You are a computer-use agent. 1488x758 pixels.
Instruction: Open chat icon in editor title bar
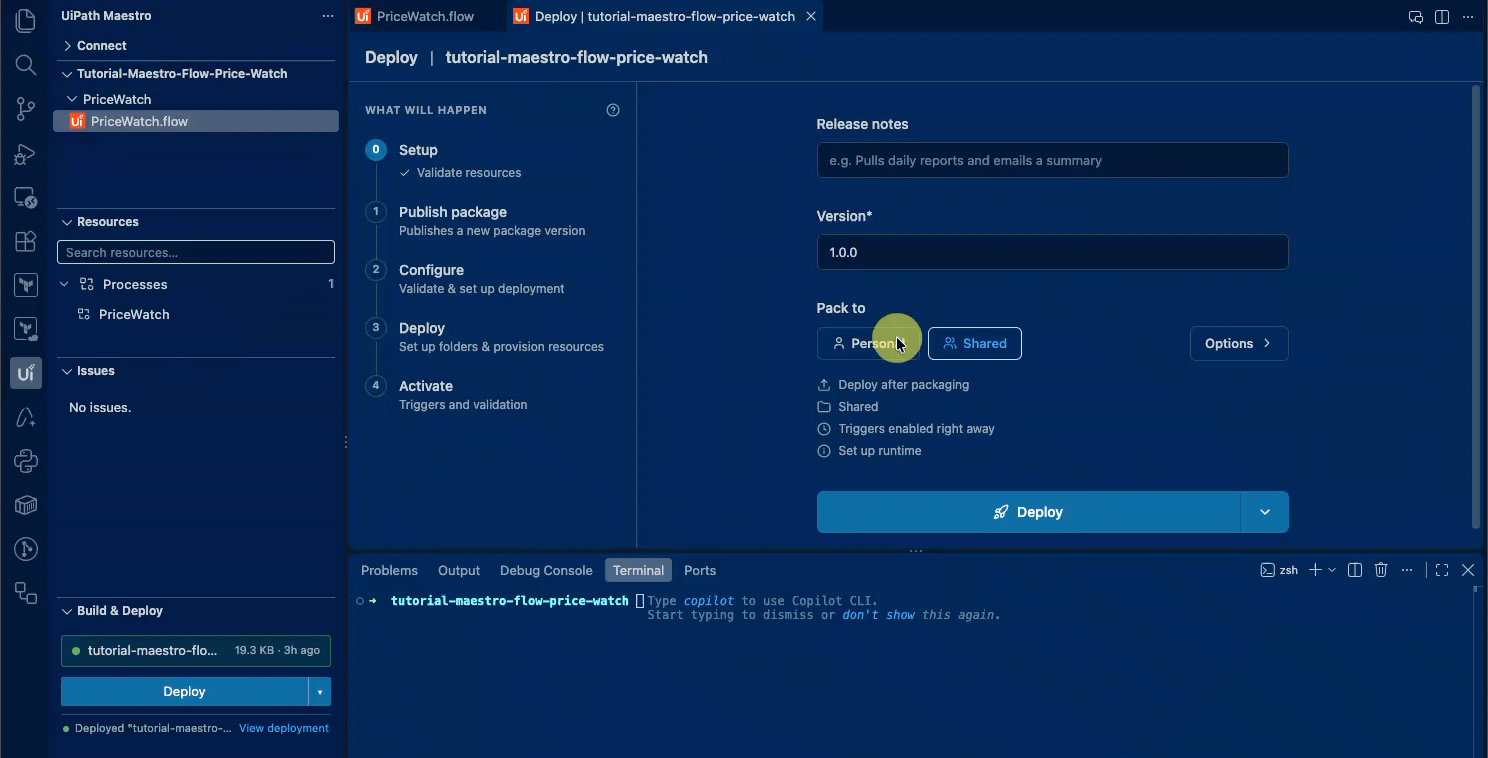(1415, 16)
